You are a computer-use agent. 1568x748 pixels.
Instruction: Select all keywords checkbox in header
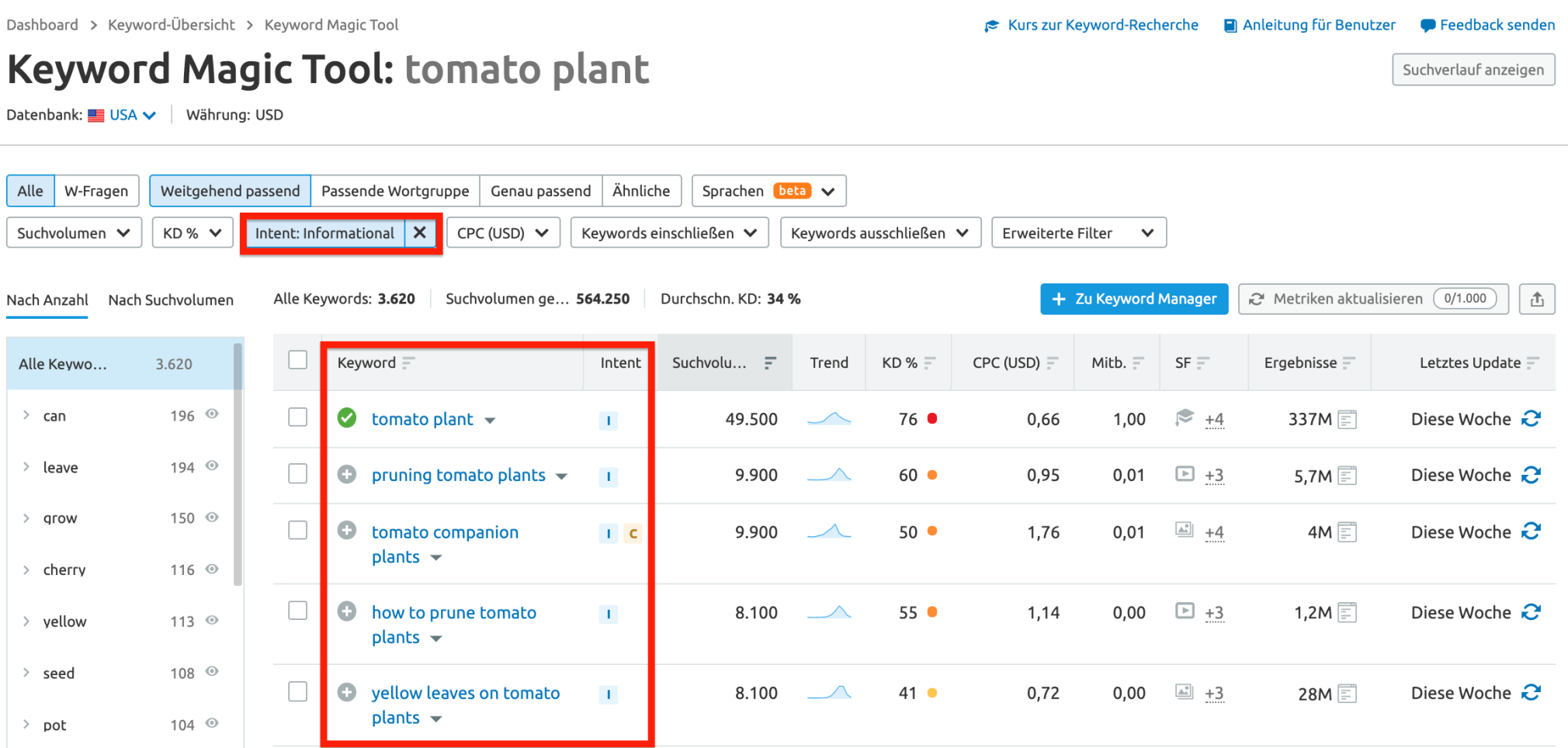[298, 360]
